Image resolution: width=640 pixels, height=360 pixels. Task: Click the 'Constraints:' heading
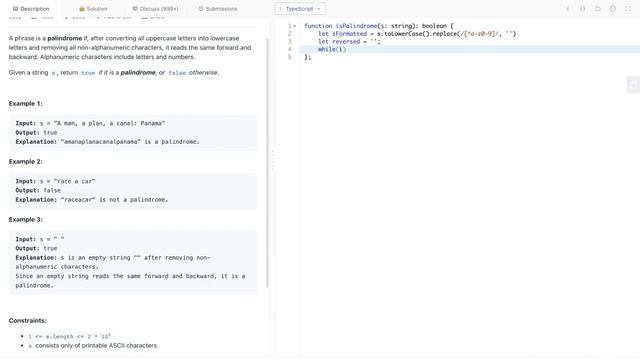tap(28, 321)
